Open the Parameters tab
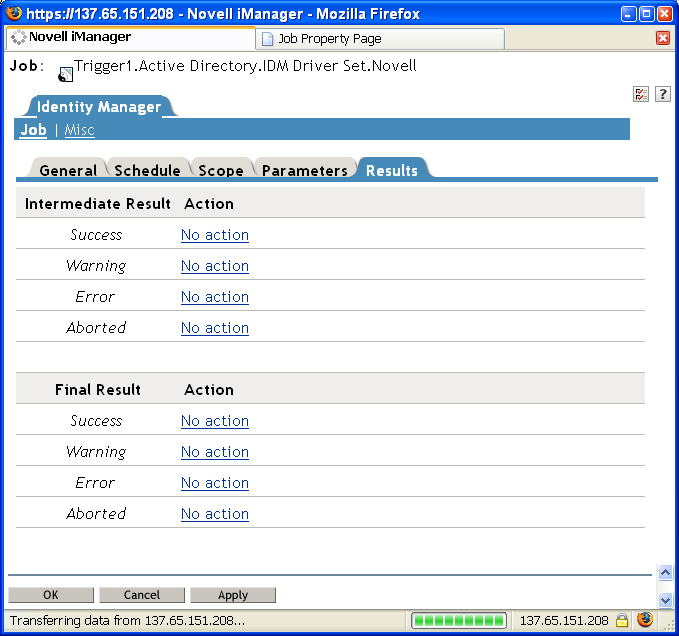This screenshot has width=679, height=636. [304, 170]
